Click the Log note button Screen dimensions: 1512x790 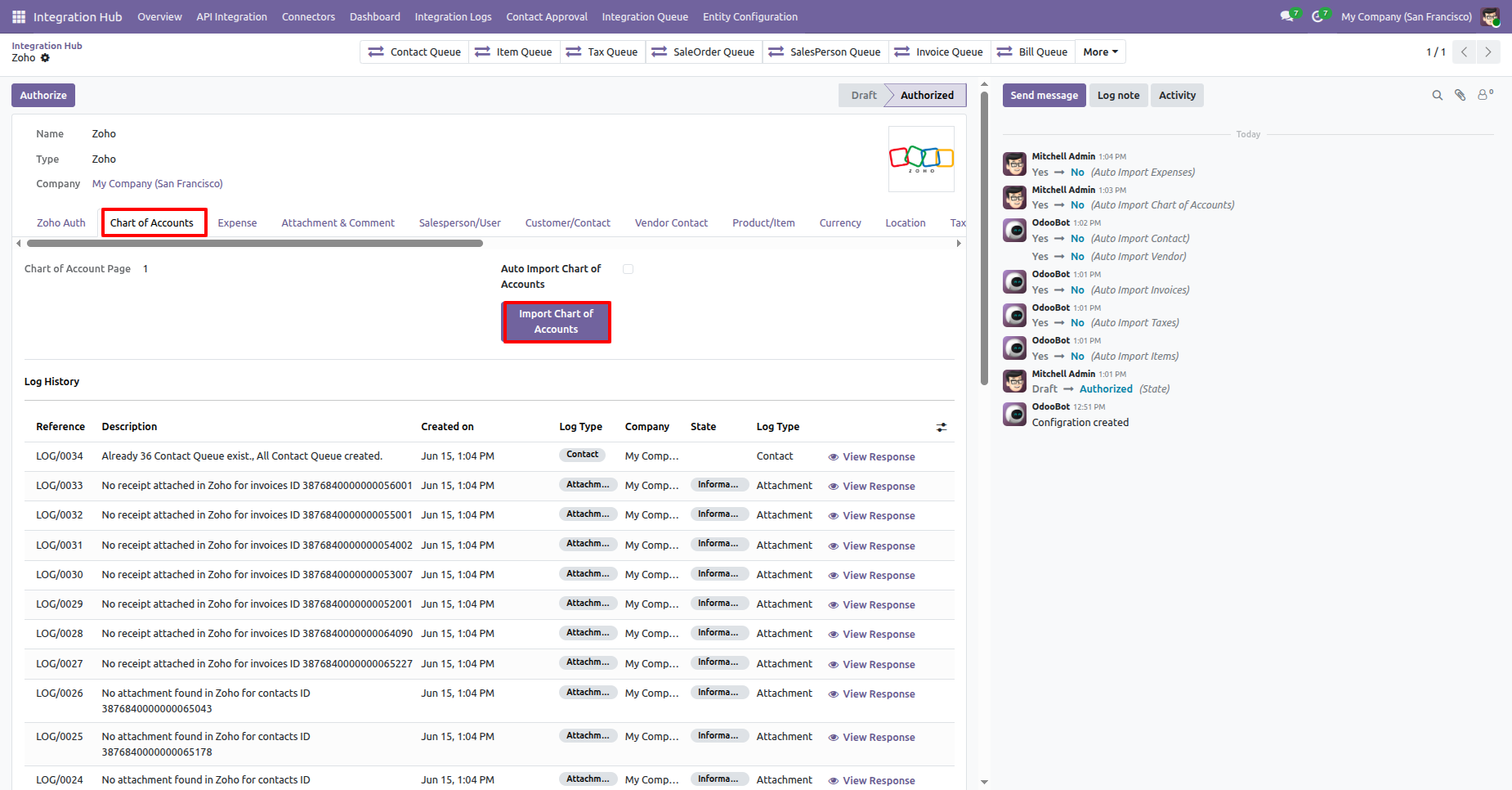tap(1118, 96)
